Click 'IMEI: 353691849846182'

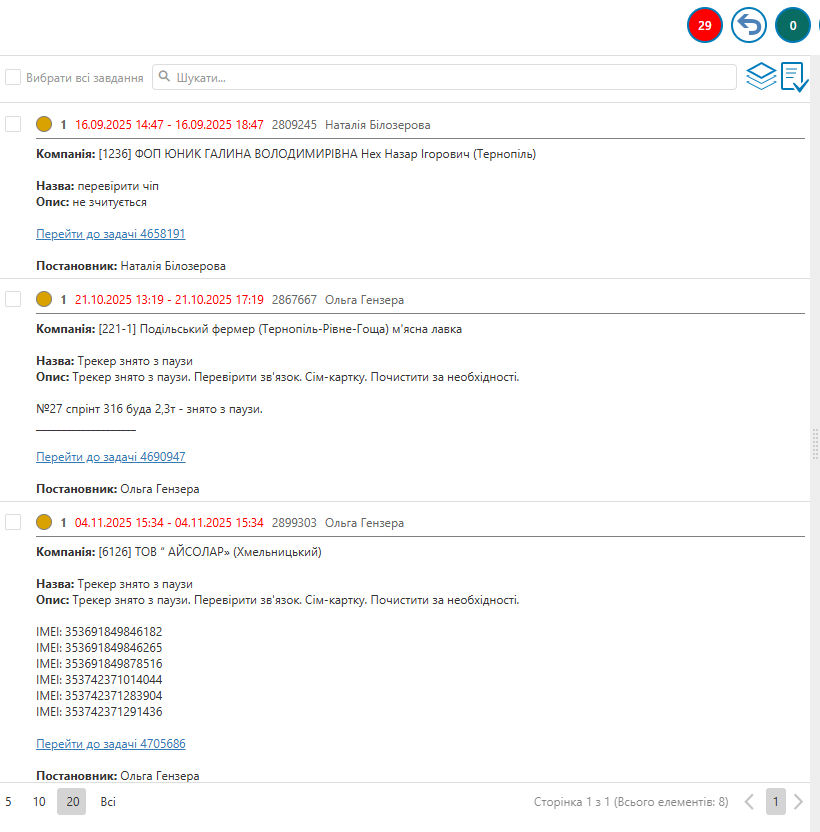pyautogui.click(x=99, y=632)
